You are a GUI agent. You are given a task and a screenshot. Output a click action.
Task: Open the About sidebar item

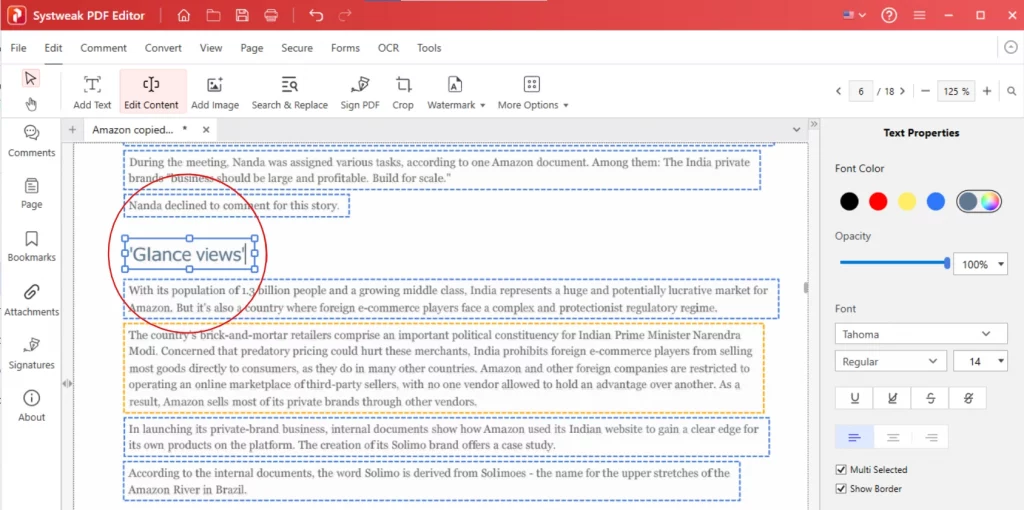click(31, 406)
